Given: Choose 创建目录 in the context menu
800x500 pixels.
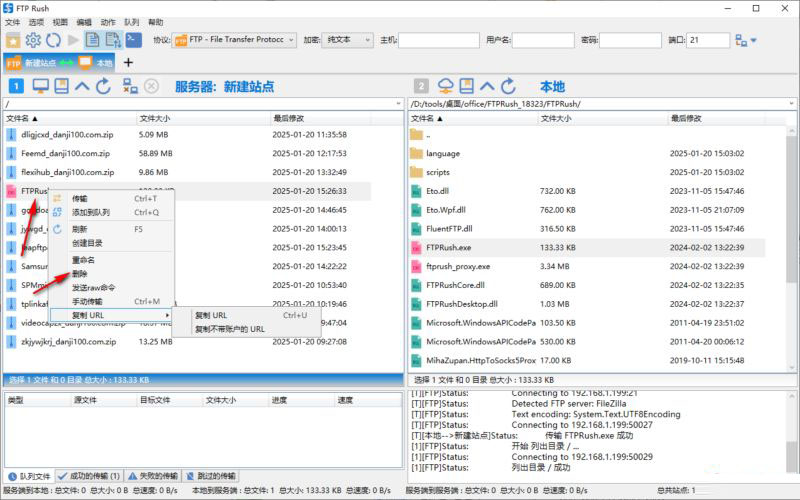Looking at the screenshot, I should pos(112,243).
